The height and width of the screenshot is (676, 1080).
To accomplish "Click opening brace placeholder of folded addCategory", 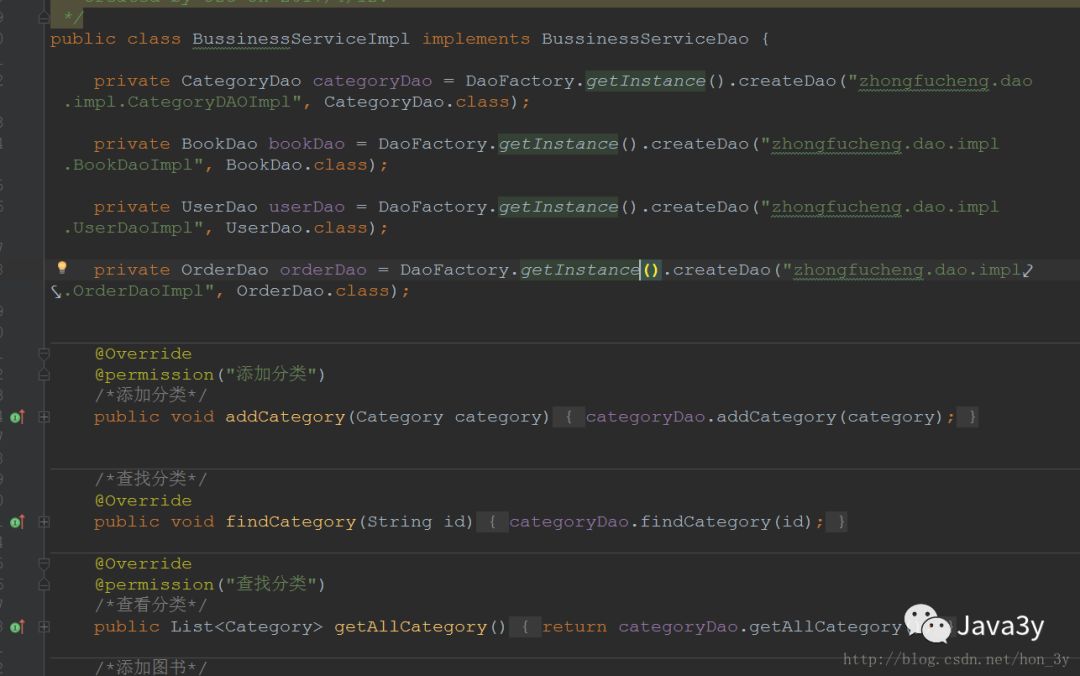I will [568, 417].
